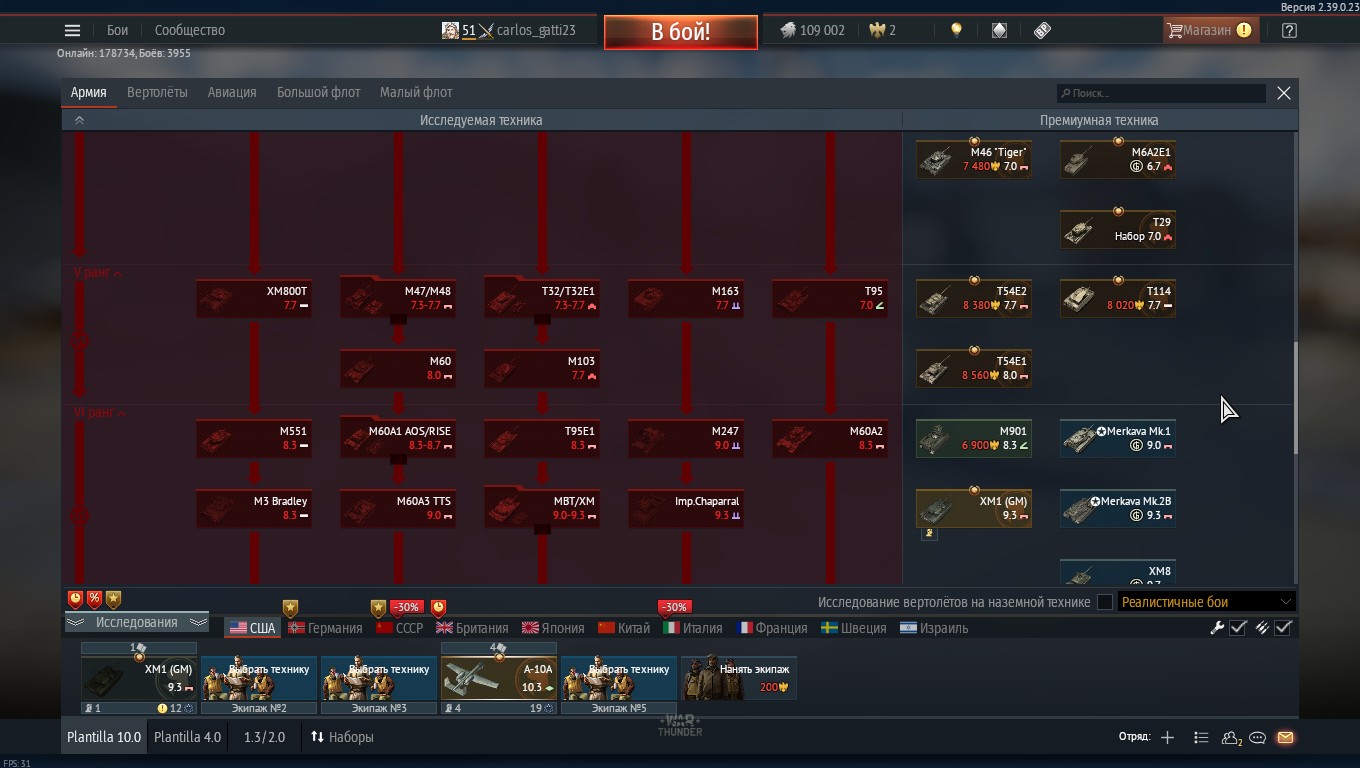The height and width of the screenshot is (768, 1360).
Task: Select premium M46 'Tiger' card
Action: [x=974, y=159]
